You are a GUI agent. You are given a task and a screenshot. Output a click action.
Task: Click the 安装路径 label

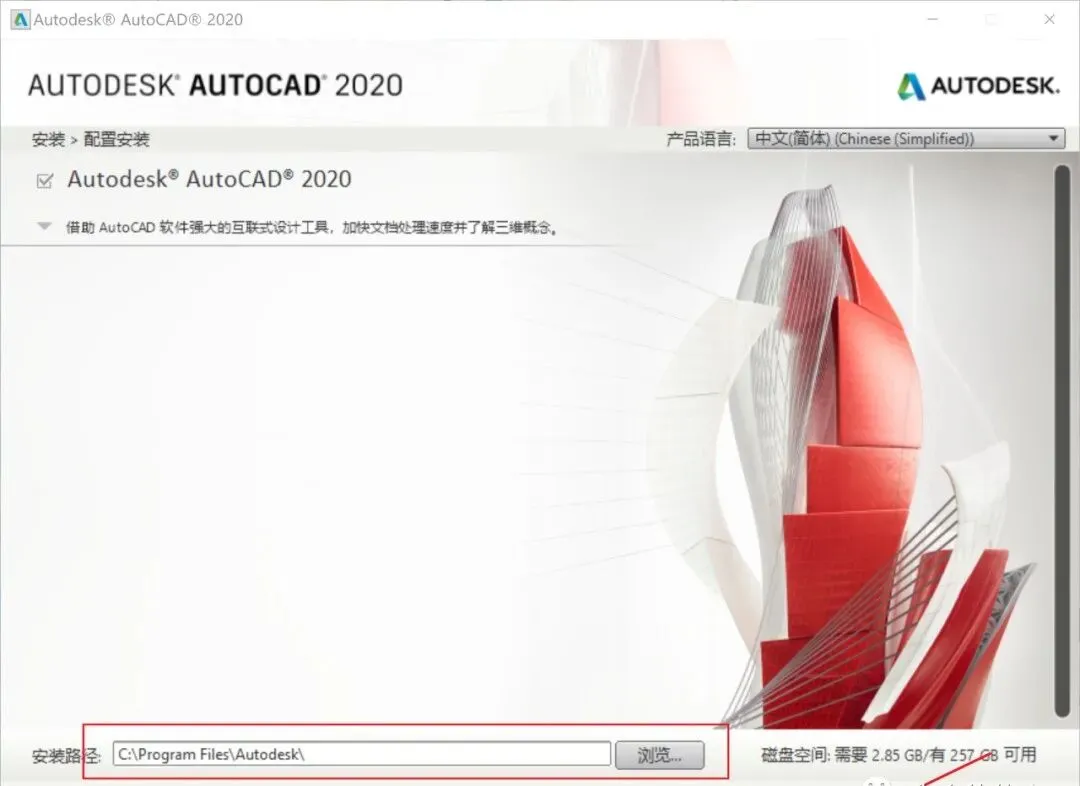[x=66, y=756]
